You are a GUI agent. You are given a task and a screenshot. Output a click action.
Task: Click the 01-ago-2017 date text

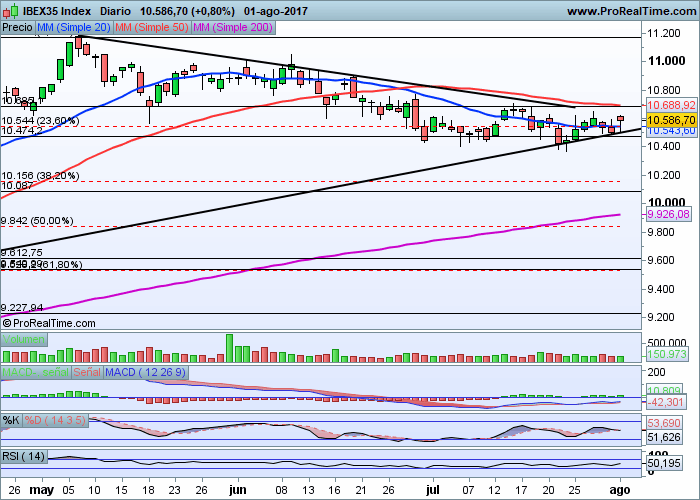[x=276, y=11]
